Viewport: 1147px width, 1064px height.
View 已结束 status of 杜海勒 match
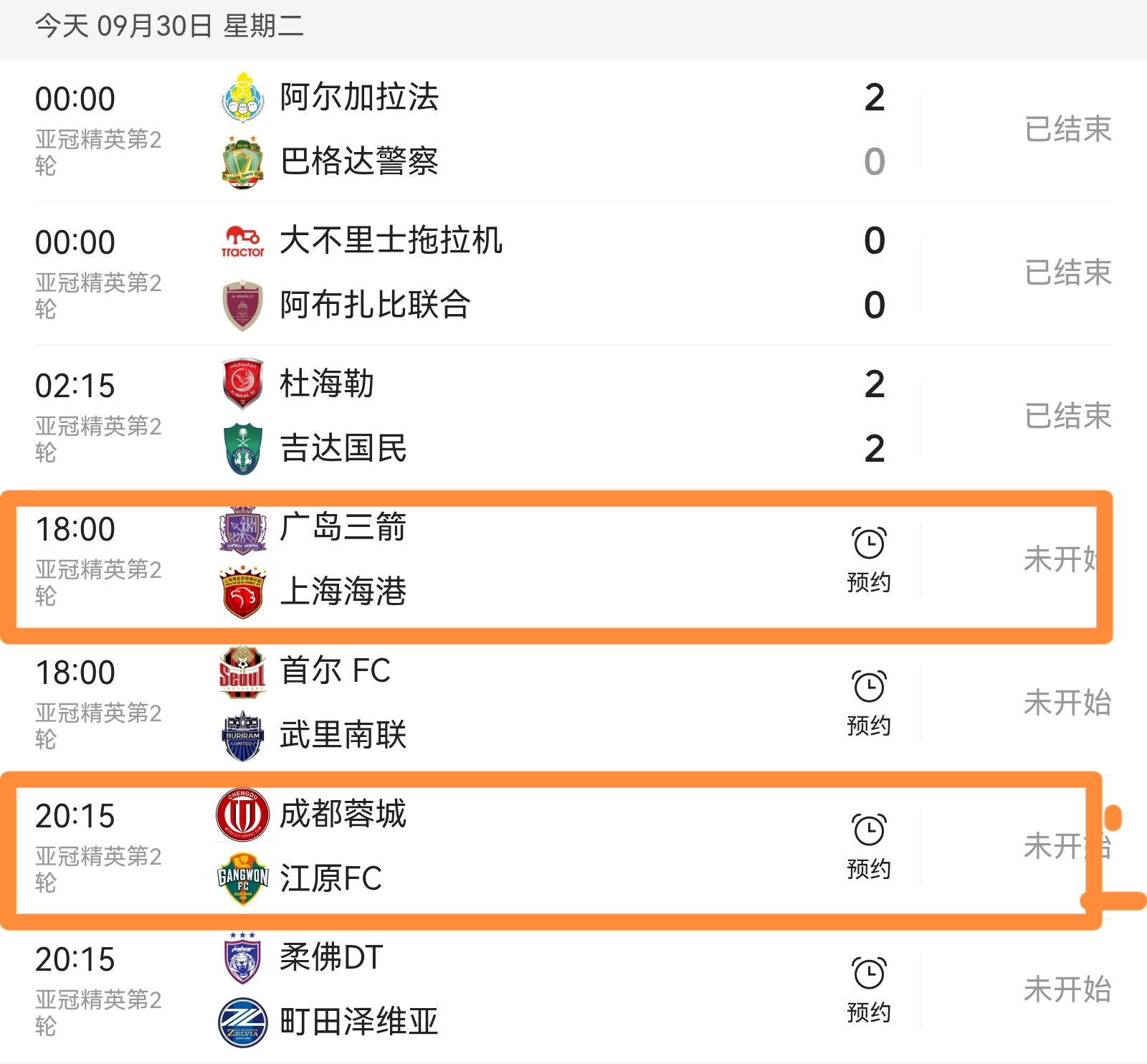click(x=1067, y=416)
